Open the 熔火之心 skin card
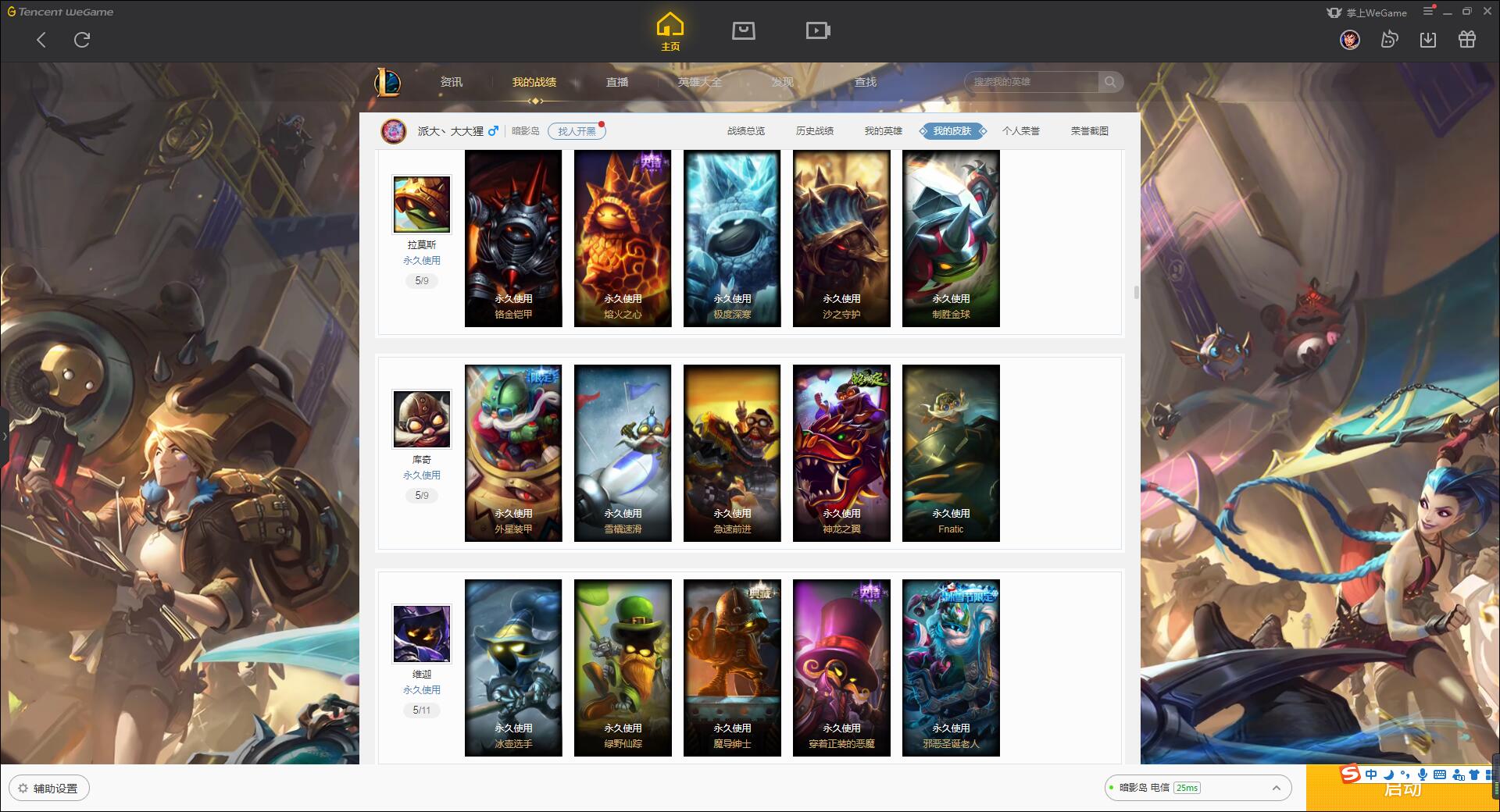Screen dimensions: 1500x812 (x=623, y=238)
